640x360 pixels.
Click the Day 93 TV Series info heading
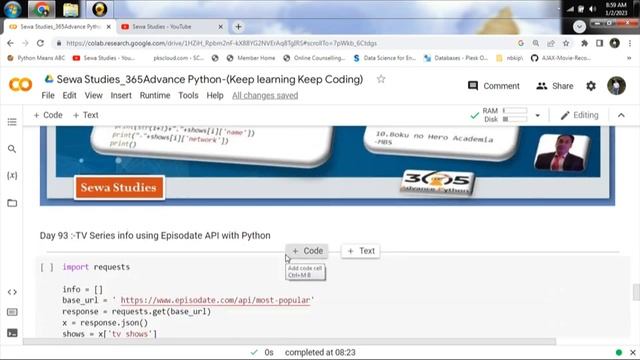[x=155, y=236]
